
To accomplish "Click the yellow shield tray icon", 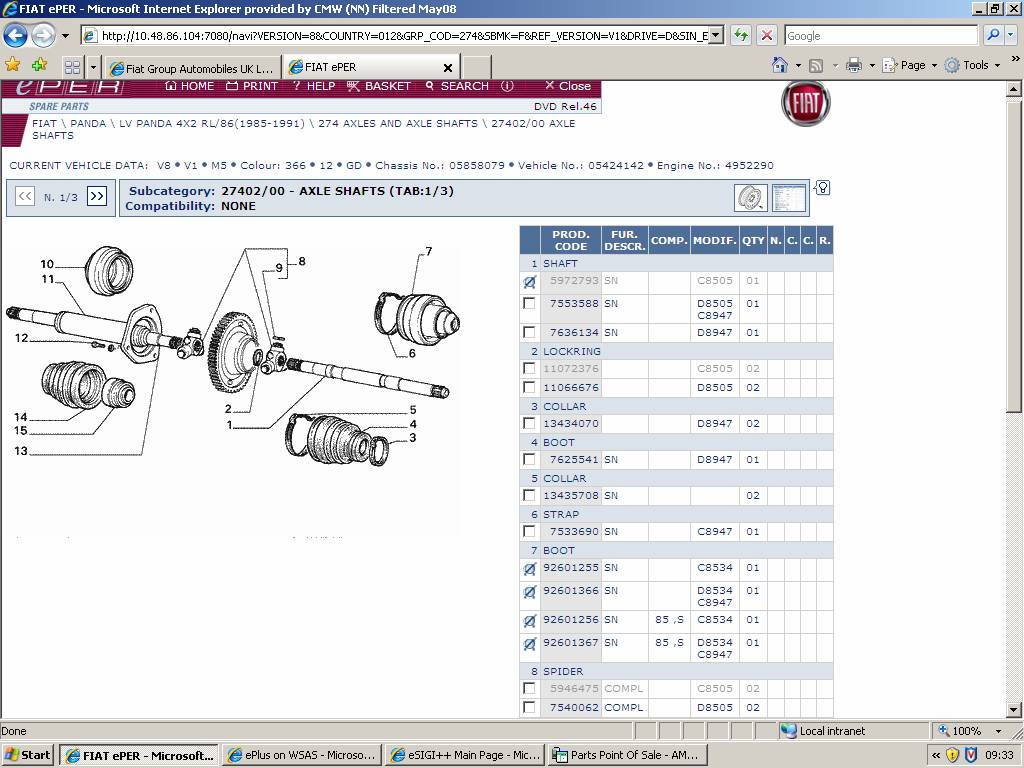I will tap(953, 755).
